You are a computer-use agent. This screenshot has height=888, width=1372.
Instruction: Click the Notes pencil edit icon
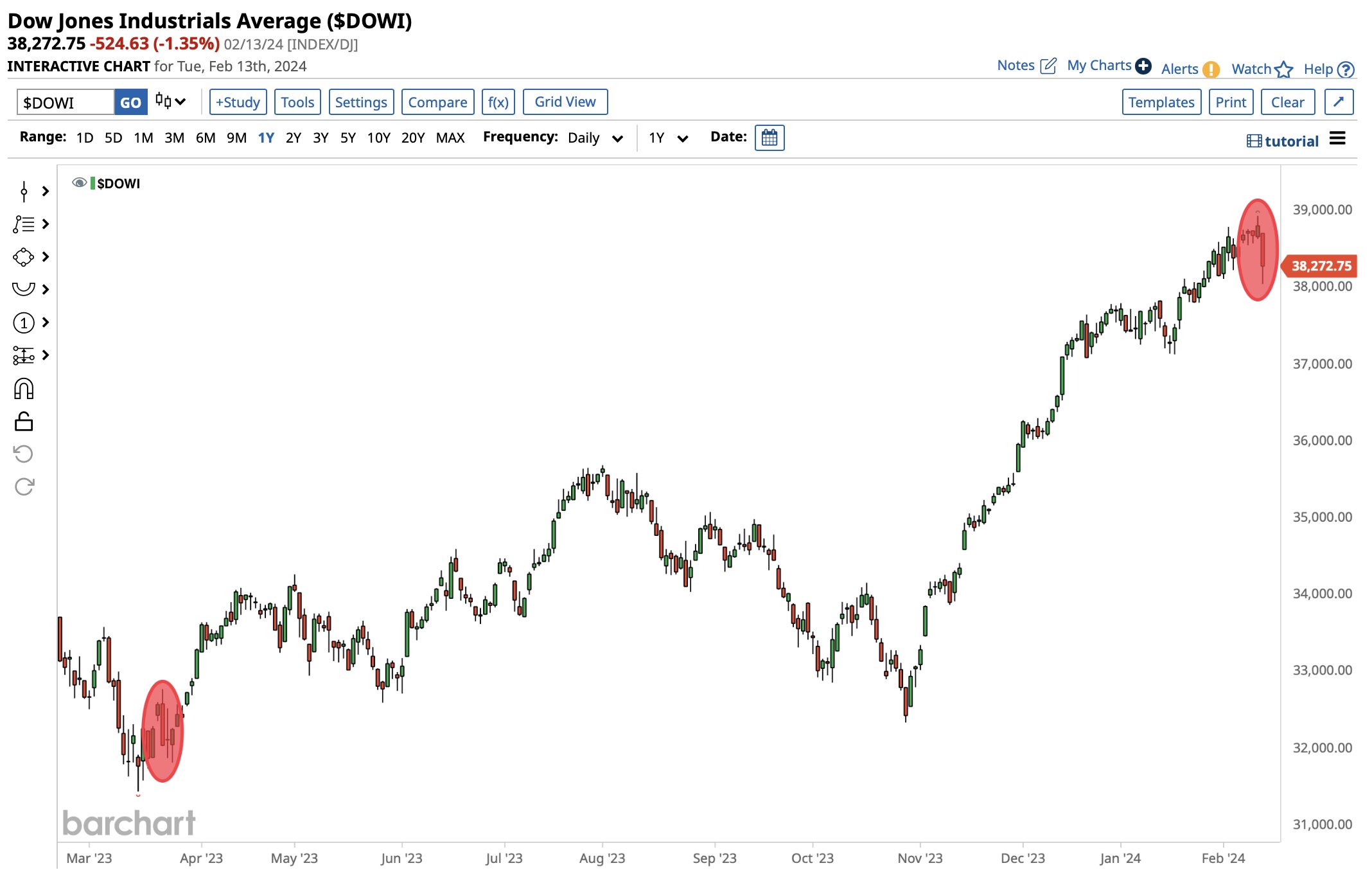tap(1048, 66)
